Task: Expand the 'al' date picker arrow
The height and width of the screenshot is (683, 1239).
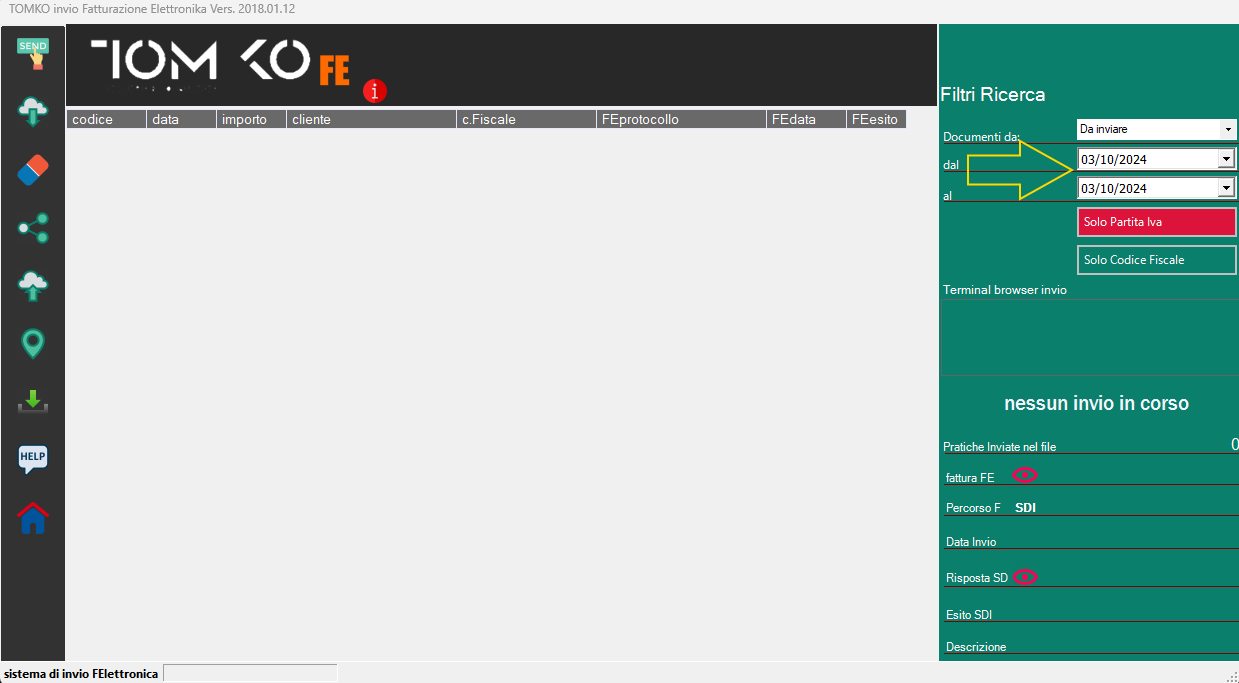Action: [x=1226, y=188]
